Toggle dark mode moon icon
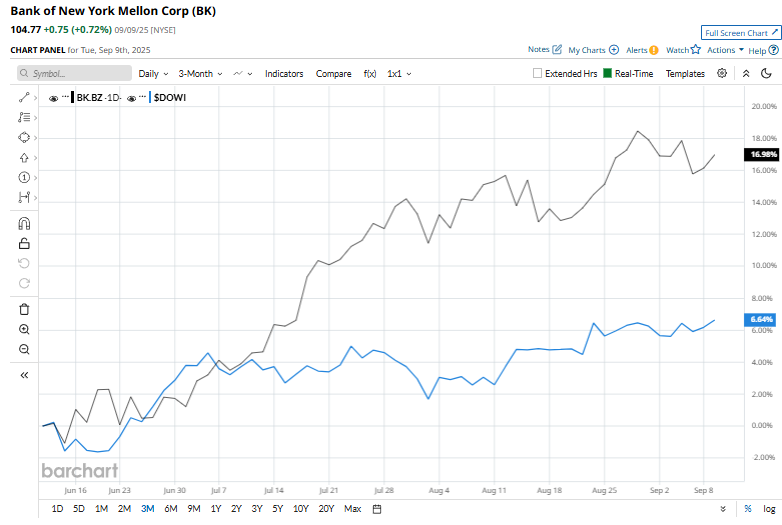Viewport: 782px width, 525px height. (767, 73)
